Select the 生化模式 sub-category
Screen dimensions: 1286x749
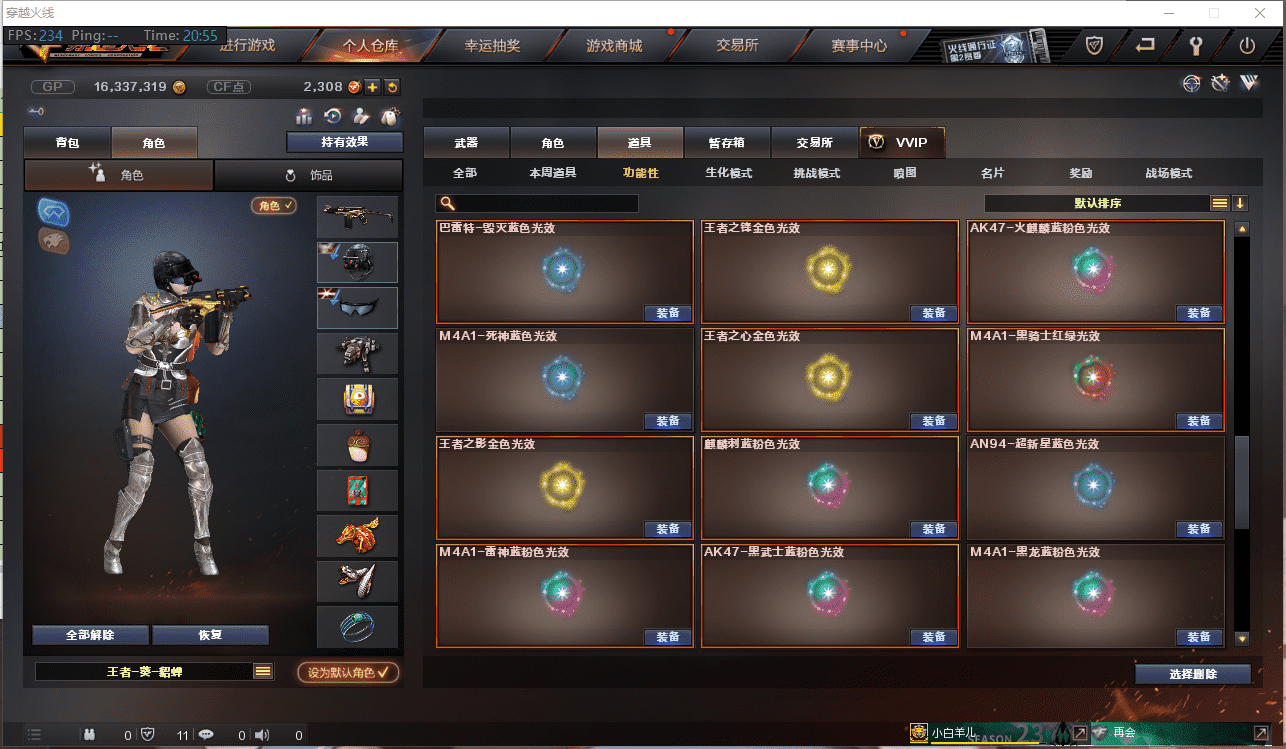pos(728,173)
